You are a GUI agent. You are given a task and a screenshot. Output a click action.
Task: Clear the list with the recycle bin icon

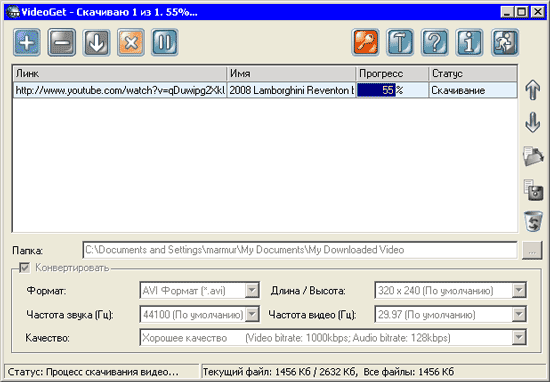533,221
